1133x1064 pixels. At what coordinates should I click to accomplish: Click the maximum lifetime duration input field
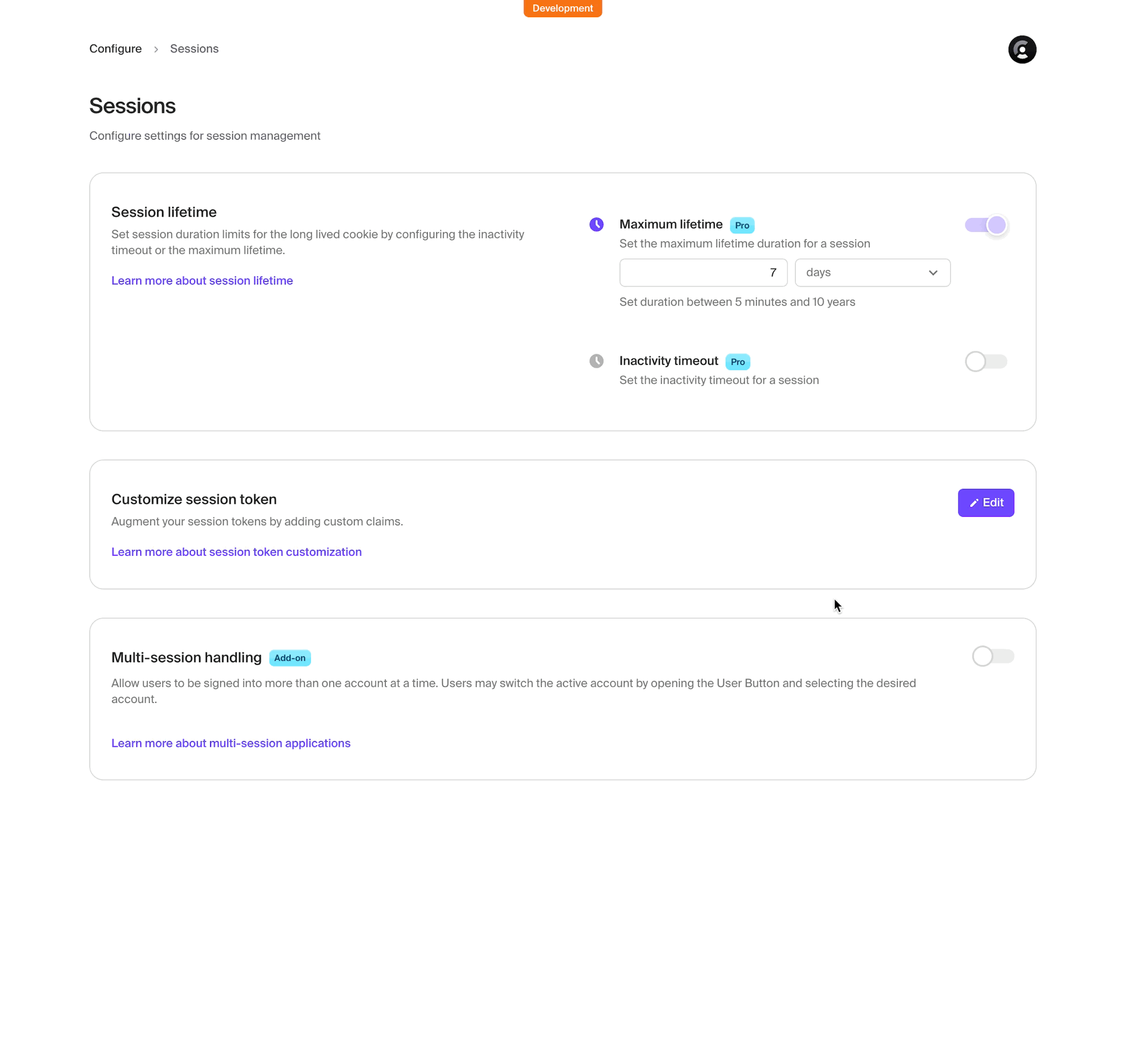703,273
